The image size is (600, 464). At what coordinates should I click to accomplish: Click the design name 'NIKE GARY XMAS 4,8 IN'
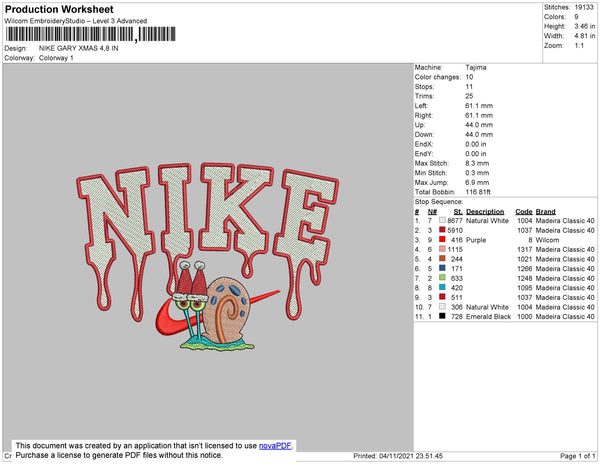pos(78,48)
